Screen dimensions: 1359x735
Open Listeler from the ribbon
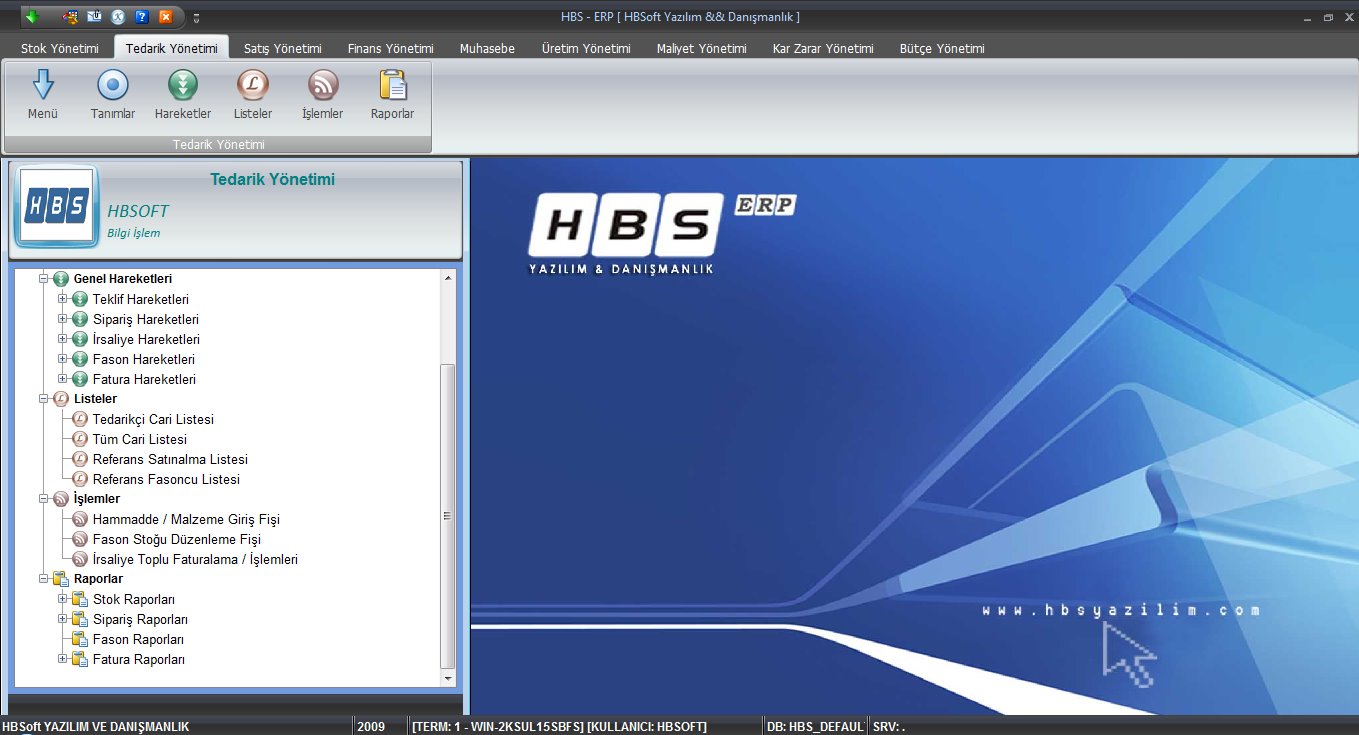tap(253, 95)
